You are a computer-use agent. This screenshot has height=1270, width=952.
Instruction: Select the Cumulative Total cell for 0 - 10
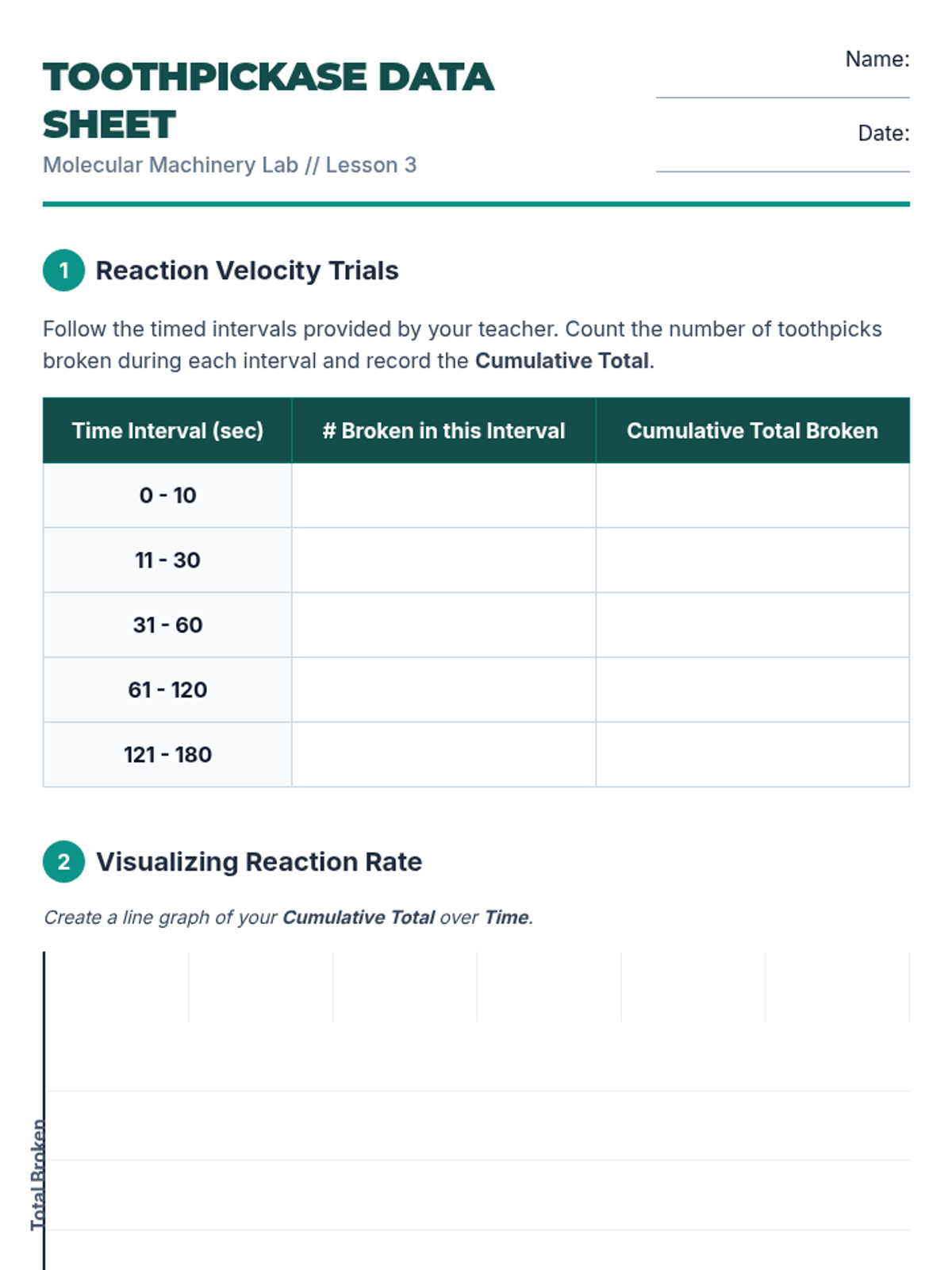[752, 495]
